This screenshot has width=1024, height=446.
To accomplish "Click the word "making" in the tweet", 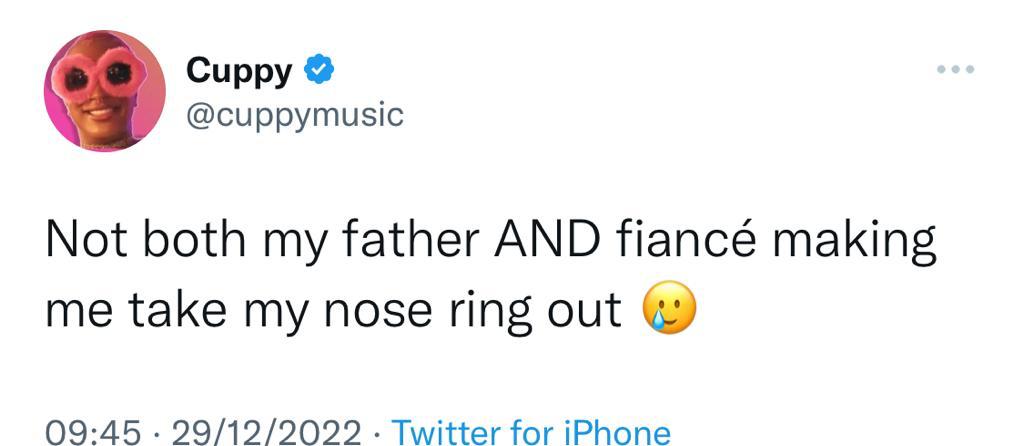I will (856, 243).
